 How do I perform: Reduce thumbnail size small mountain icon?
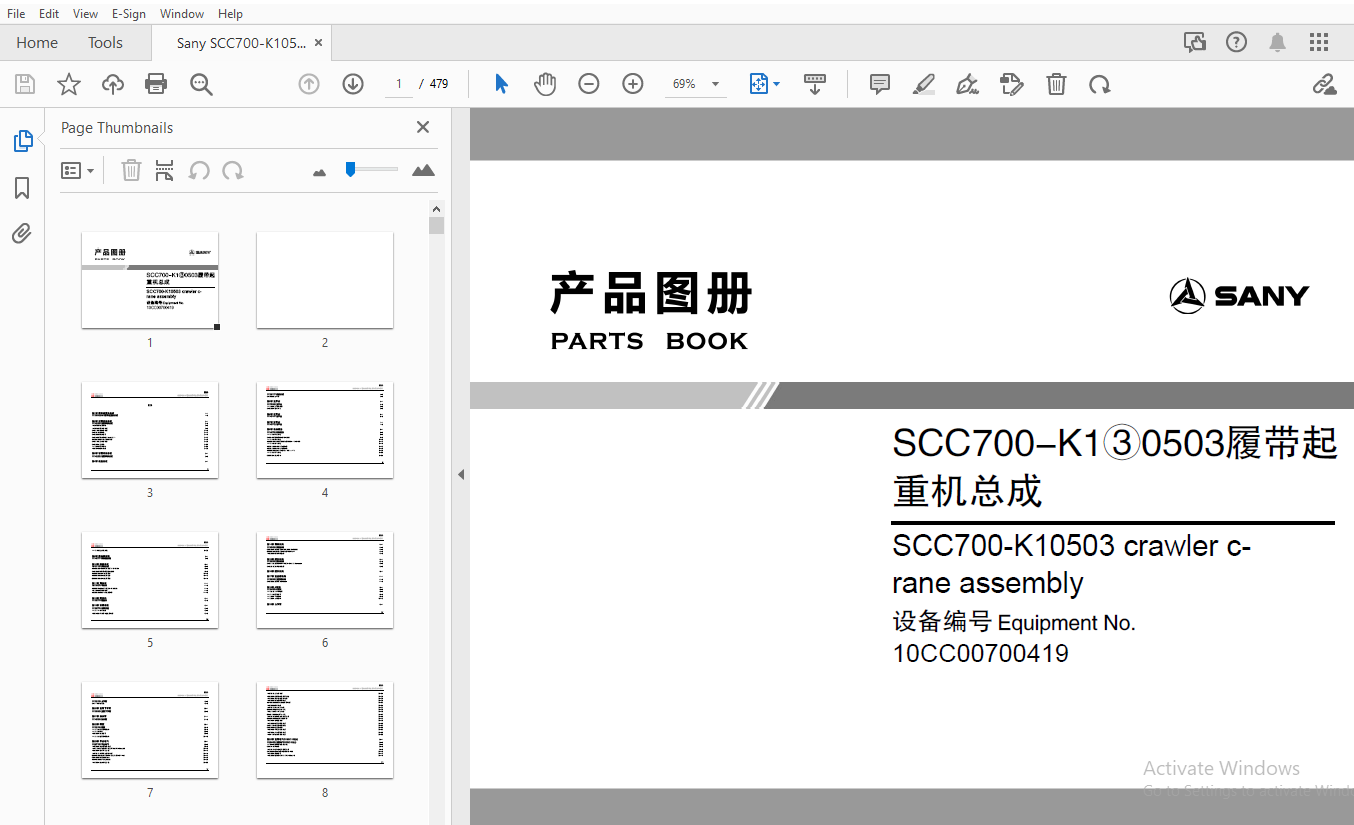point(320,172)
